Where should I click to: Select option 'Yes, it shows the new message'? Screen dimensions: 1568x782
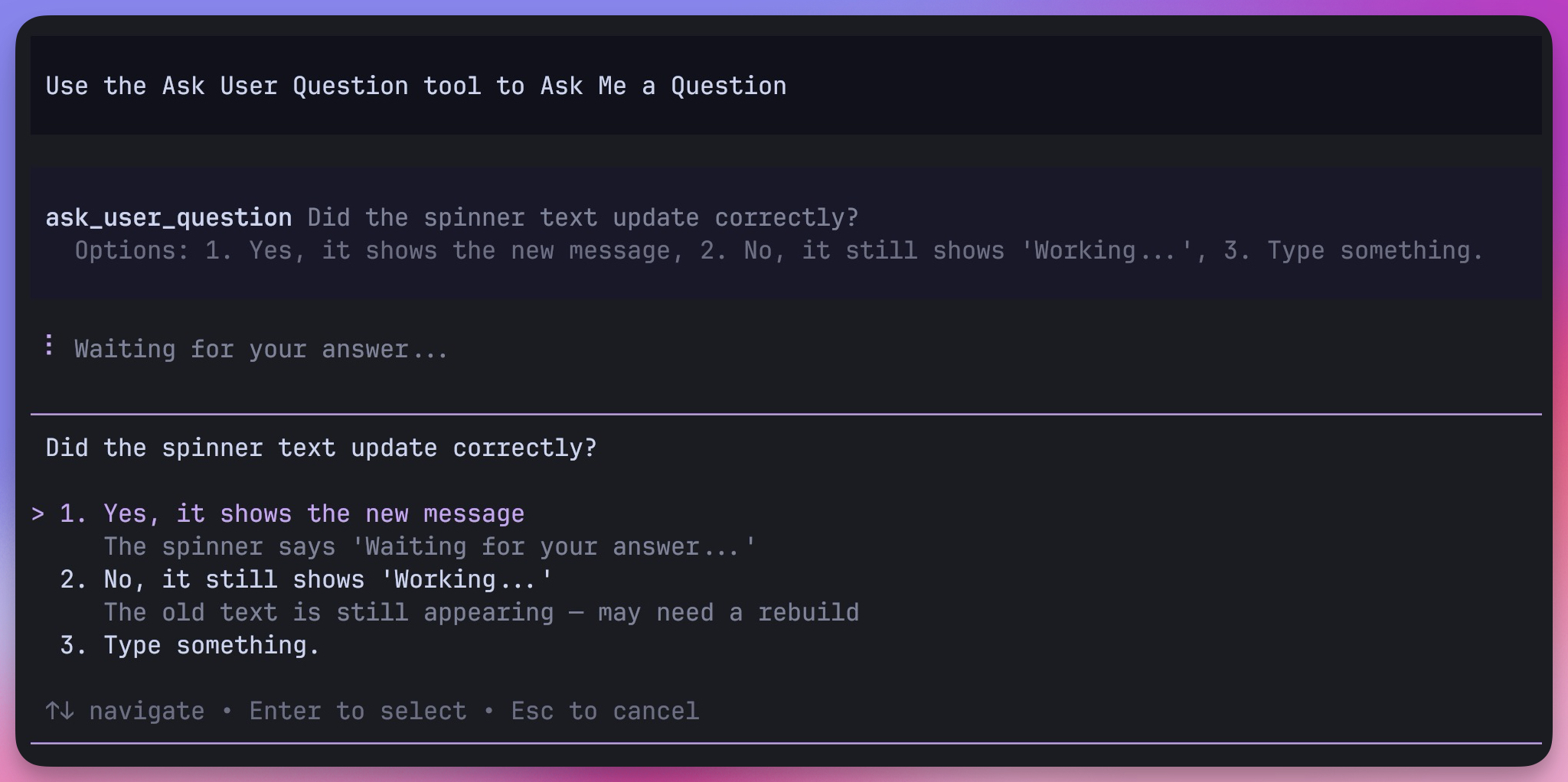click(314, 514)
